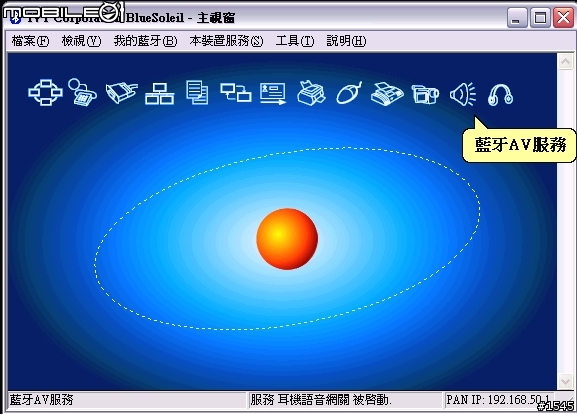The height and width of the screenshot is (414, 577).
Task: Maximize the BlueSoleil main window
Action: point(540,18)
